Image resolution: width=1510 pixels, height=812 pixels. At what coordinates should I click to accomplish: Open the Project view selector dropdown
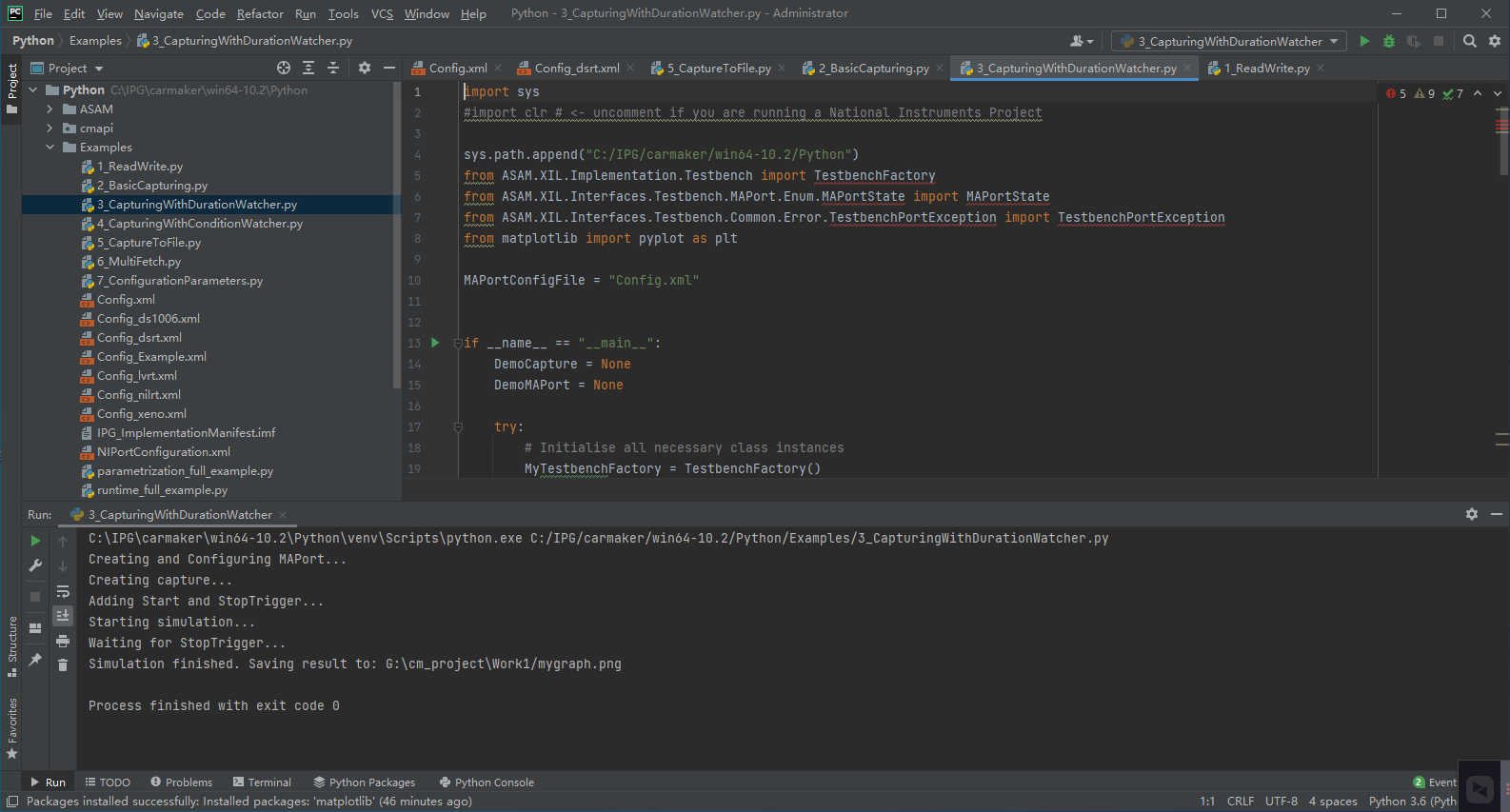coord(68,68)
